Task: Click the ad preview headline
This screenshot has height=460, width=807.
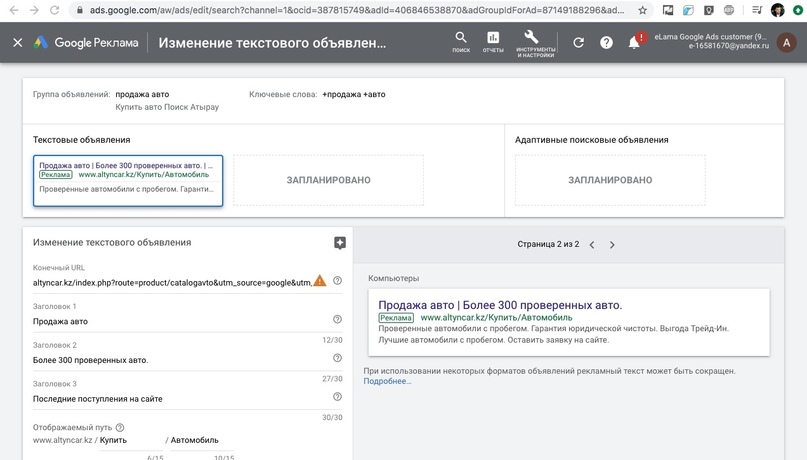Action: coord(500,305)
